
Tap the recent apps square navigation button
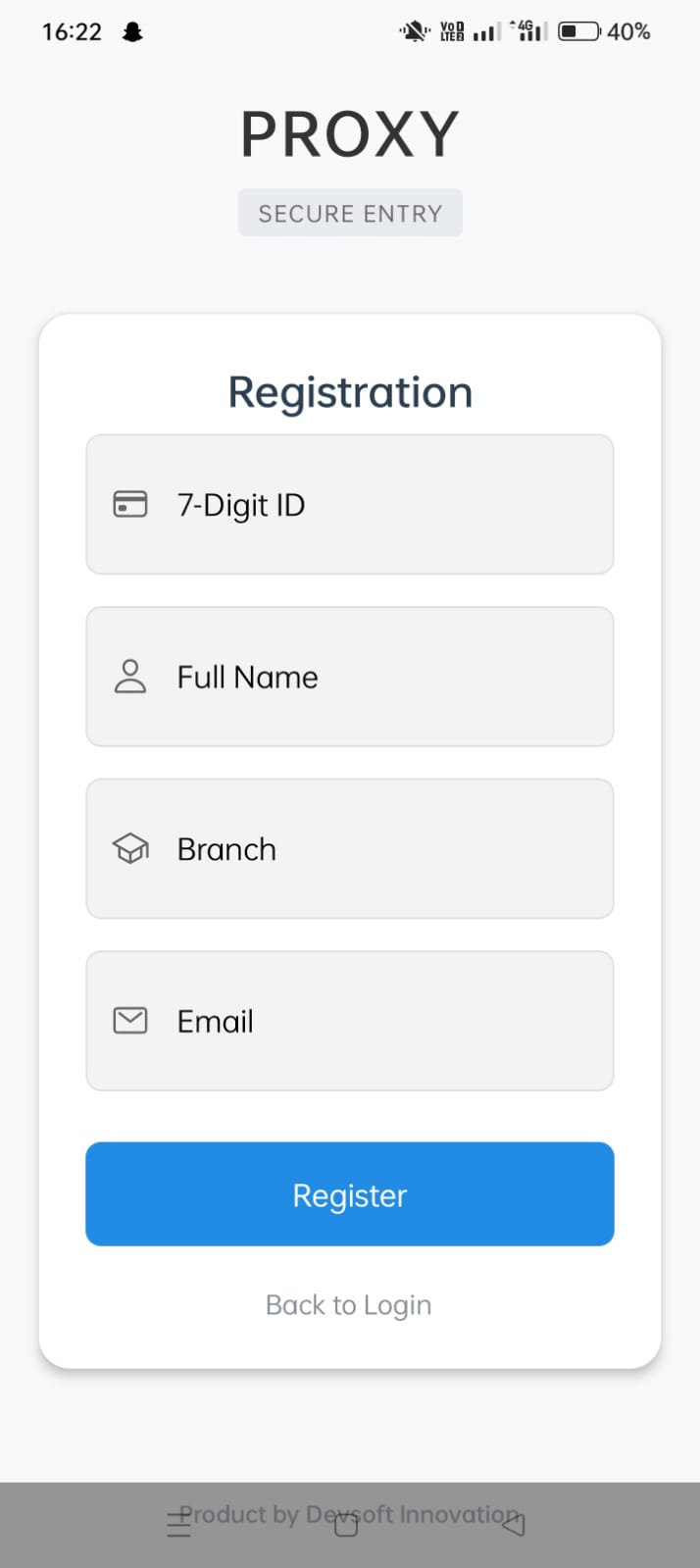(x=344, y=1525)
